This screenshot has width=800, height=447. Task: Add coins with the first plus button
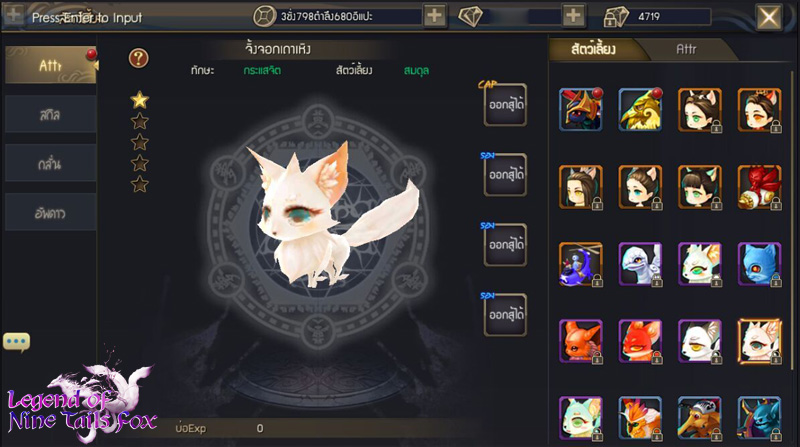[434, 16]
